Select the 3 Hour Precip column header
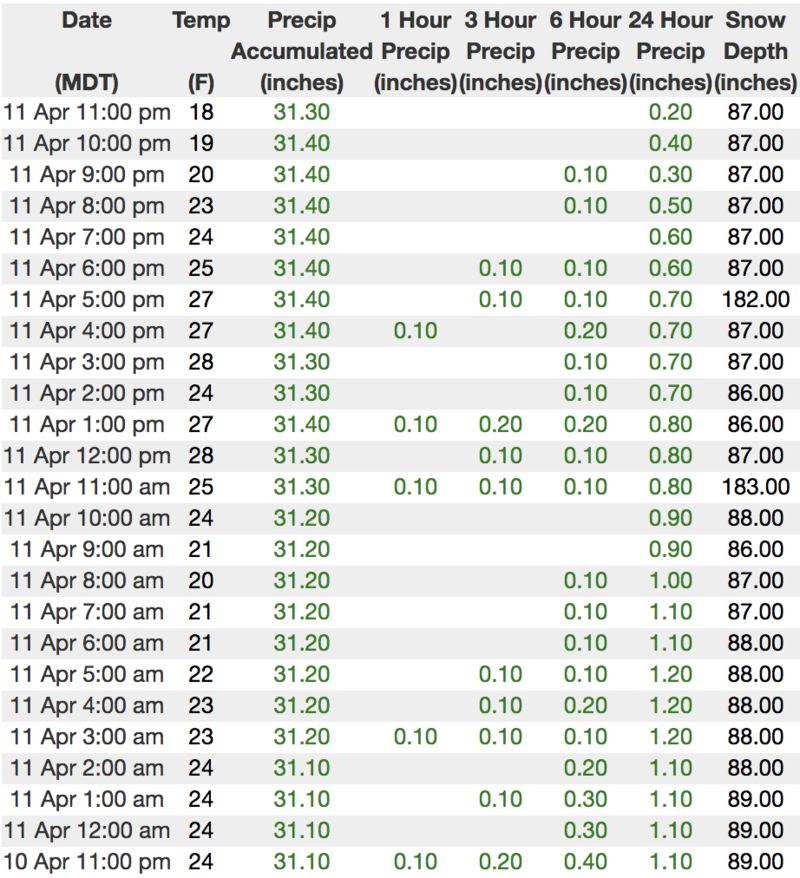This screenshot has height=878, width=800. click(x=500, y=50)
